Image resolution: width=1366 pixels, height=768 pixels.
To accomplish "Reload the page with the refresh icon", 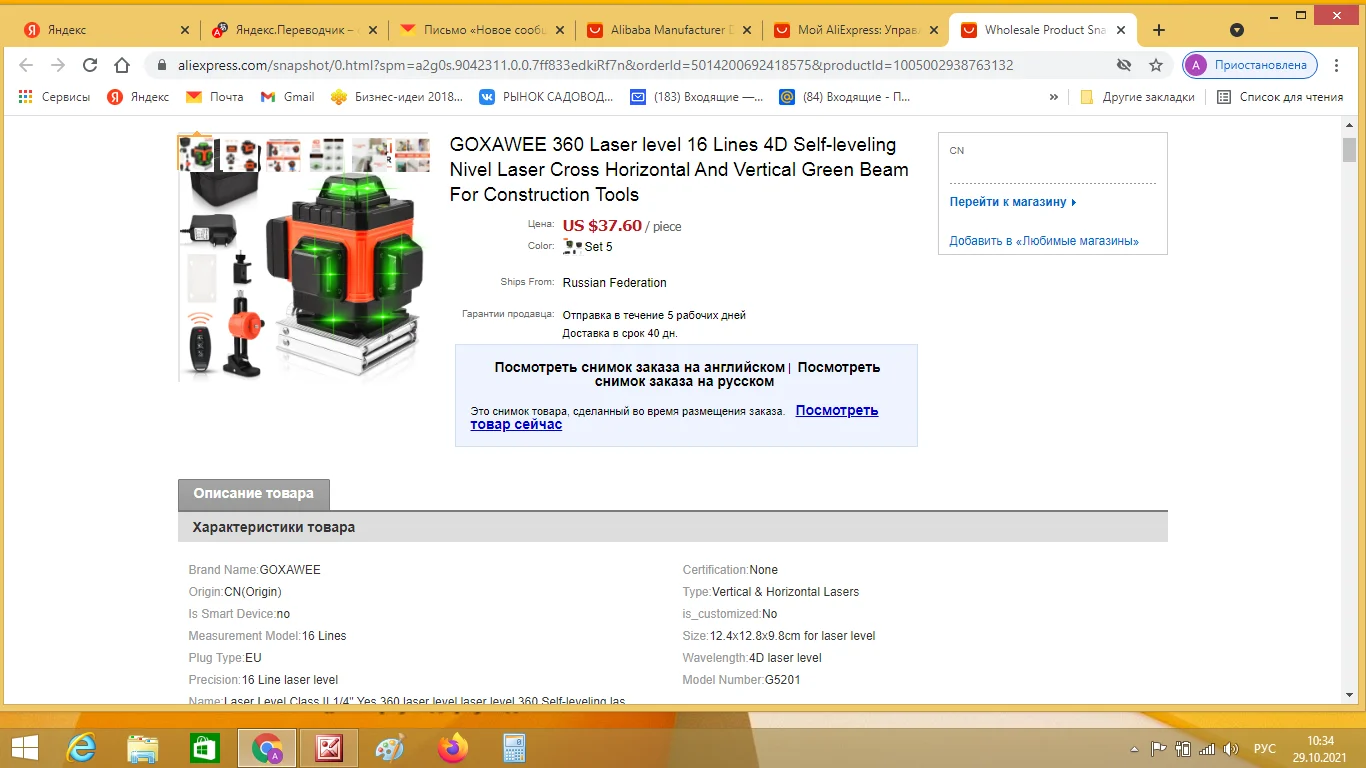I will (x=90, y=65).
